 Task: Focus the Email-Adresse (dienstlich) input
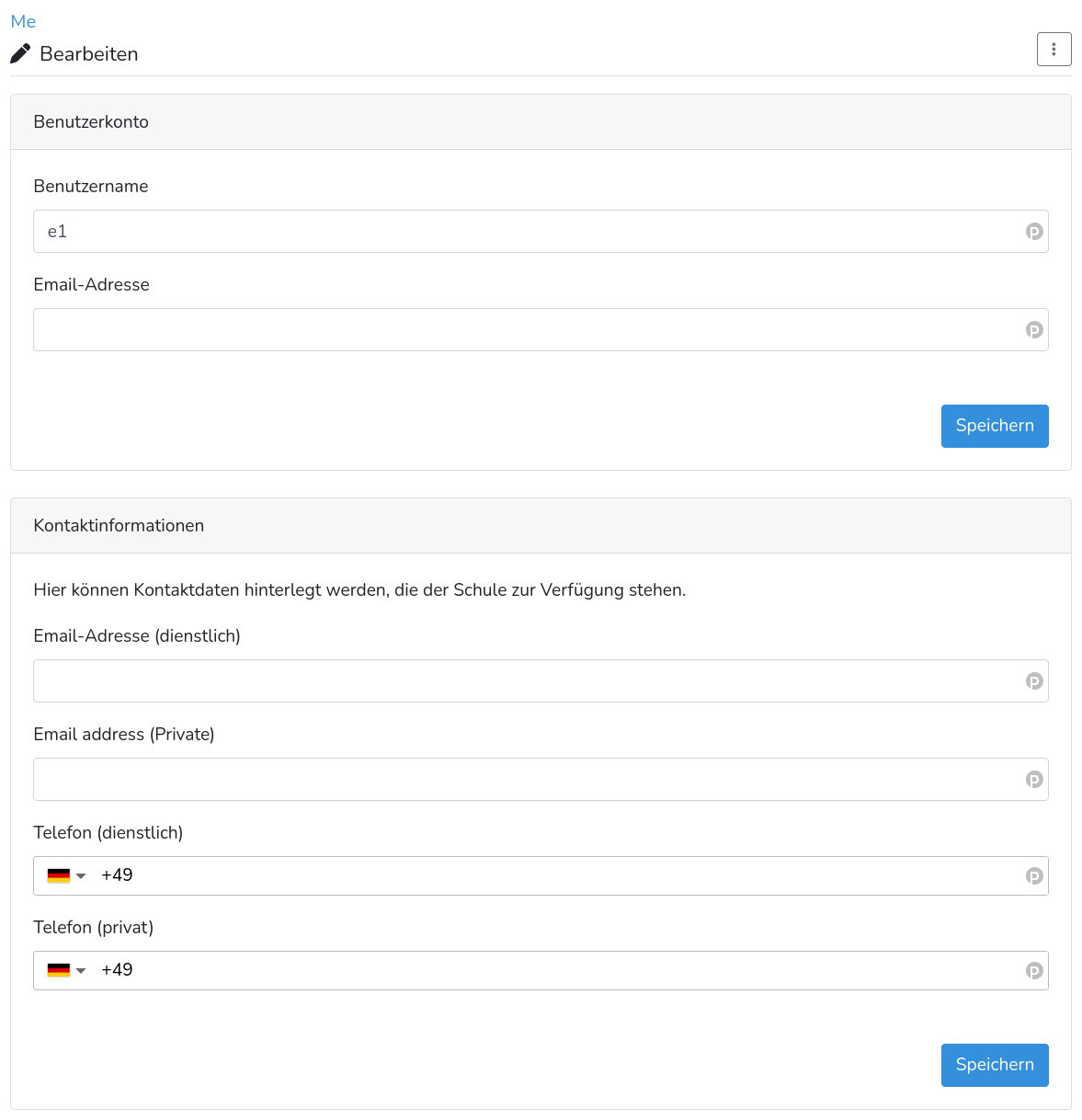[541, 681]
